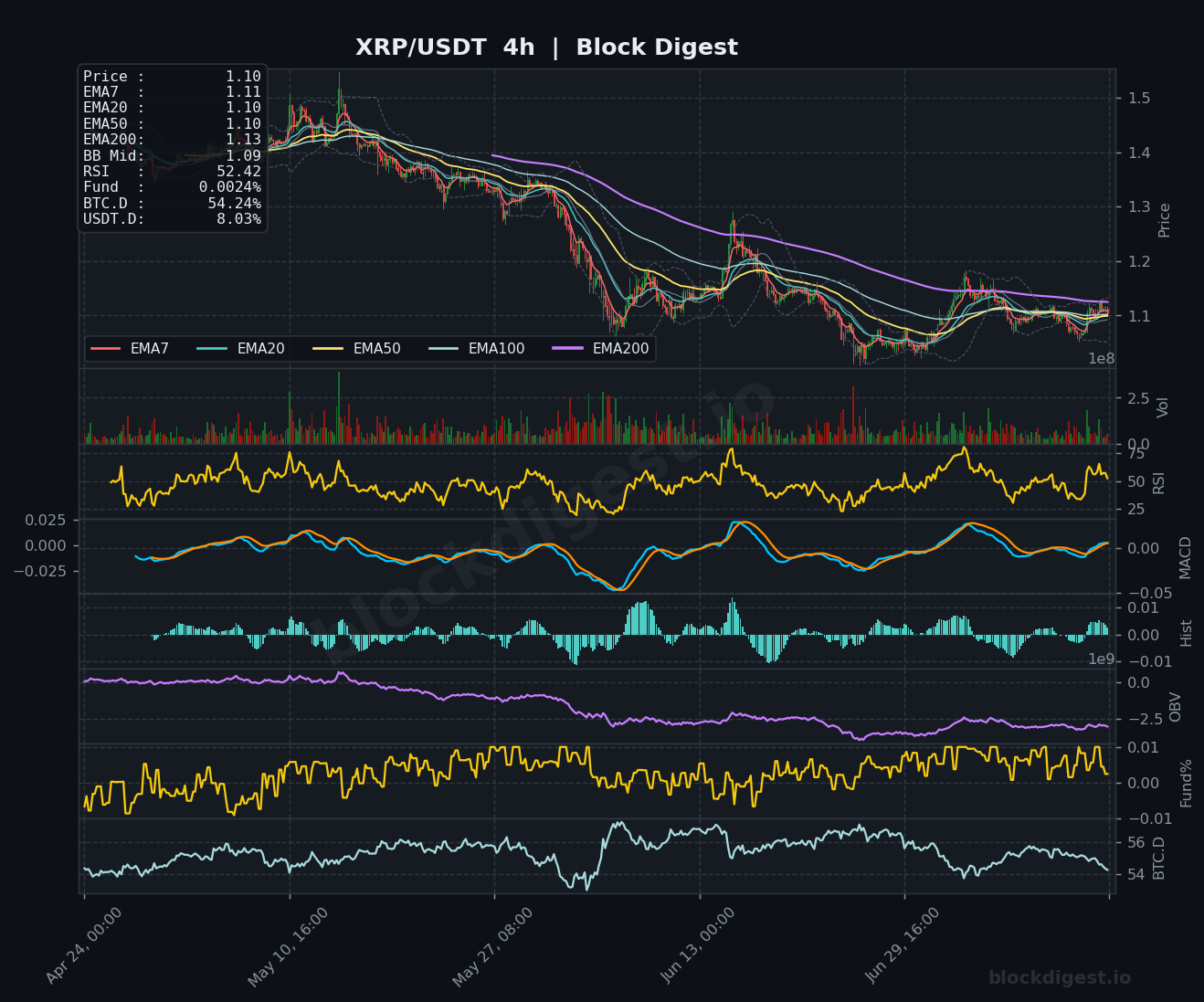Image resolution: width=1204 pixels, height=1002 pixels.
Task: Select the EMA50 legend entry
Action: click(357, 349)
